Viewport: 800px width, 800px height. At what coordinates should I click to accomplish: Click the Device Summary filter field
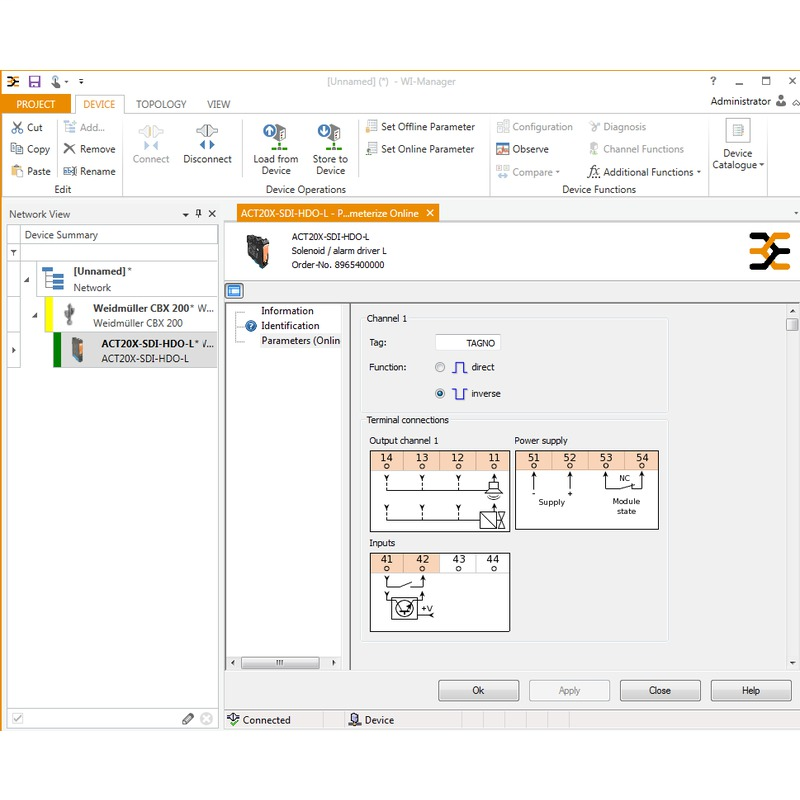coord(119,253)
